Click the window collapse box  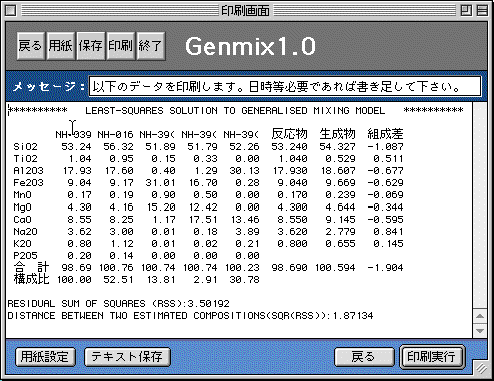pyautogui.click(x=482, y=11)
